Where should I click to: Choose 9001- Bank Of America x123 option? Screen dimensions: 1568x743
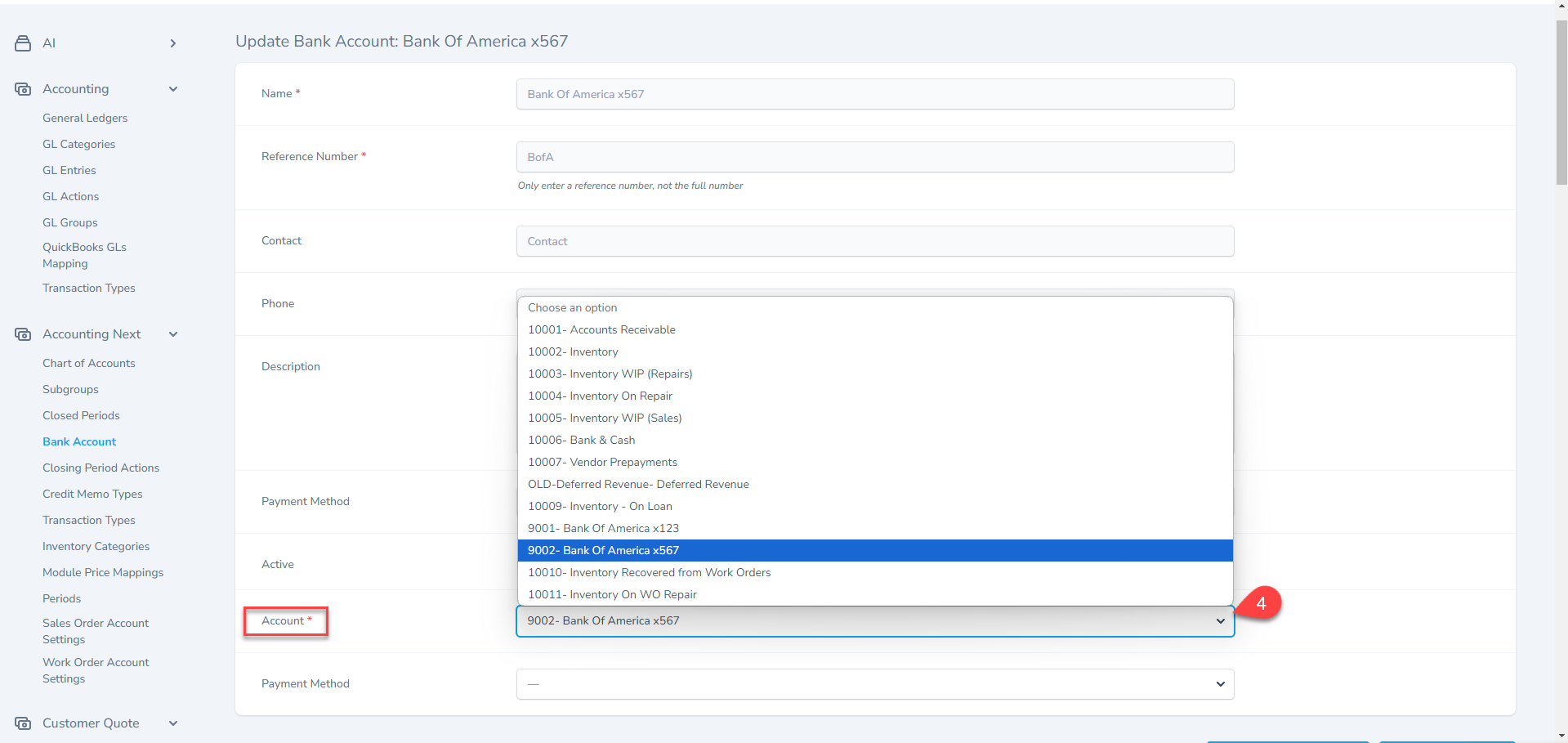click(x=603, y=529)
